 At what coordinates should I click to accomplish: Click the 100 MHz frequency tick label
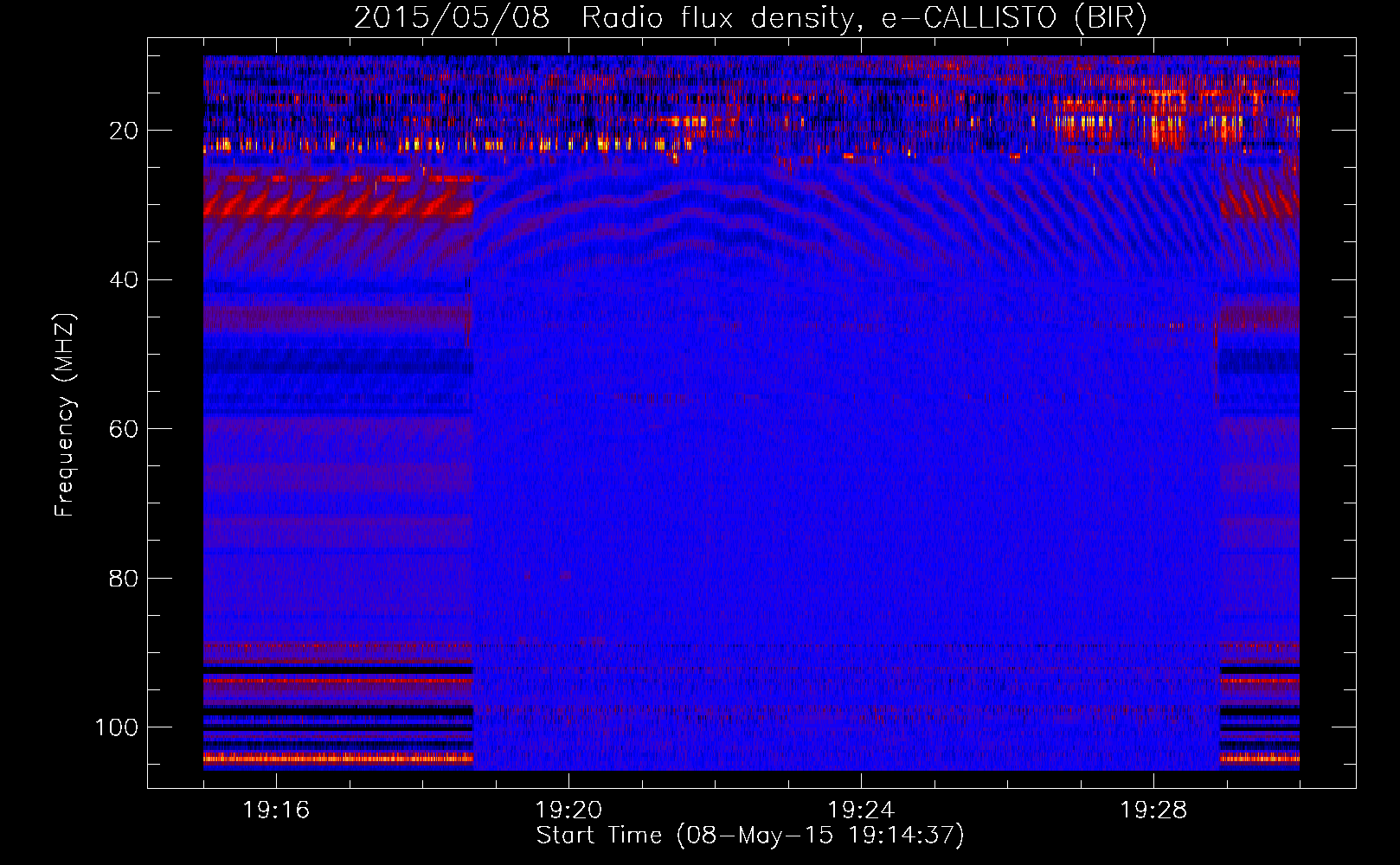click(117, 727)
